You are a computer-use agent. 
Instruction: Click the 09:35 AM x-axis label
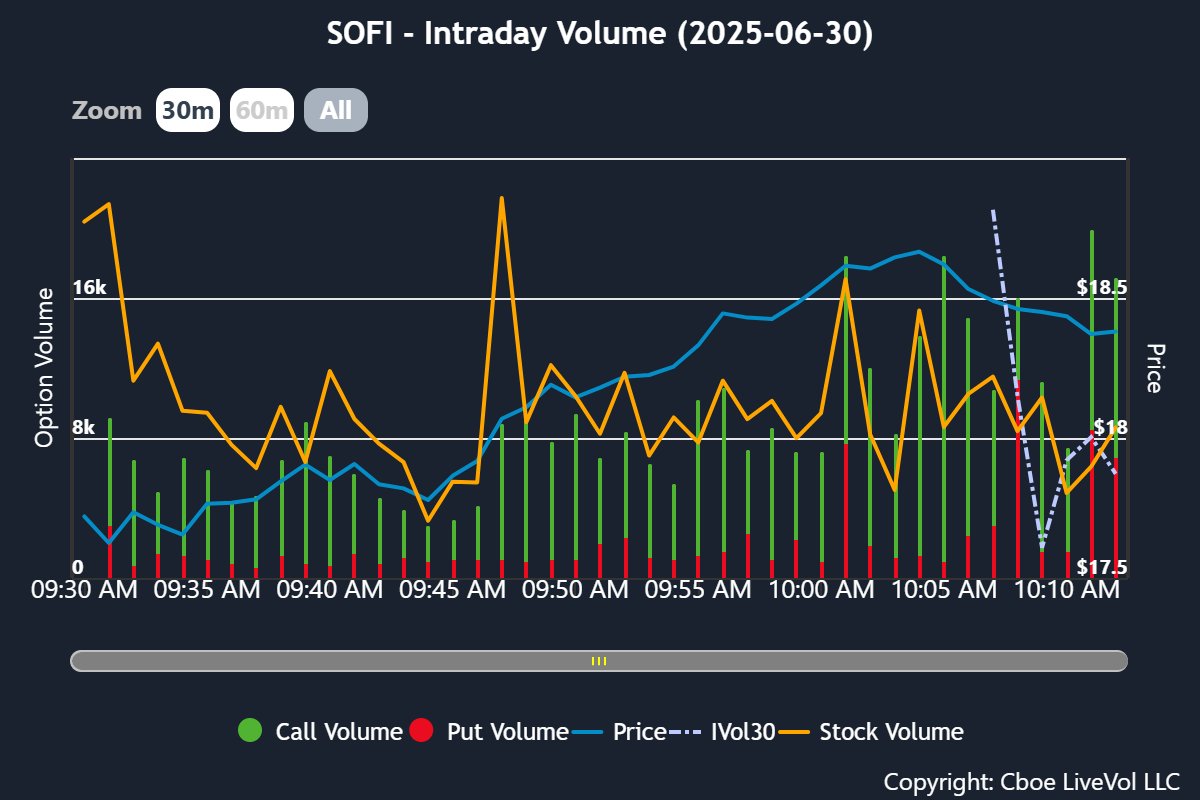click(x=207, y=590)
